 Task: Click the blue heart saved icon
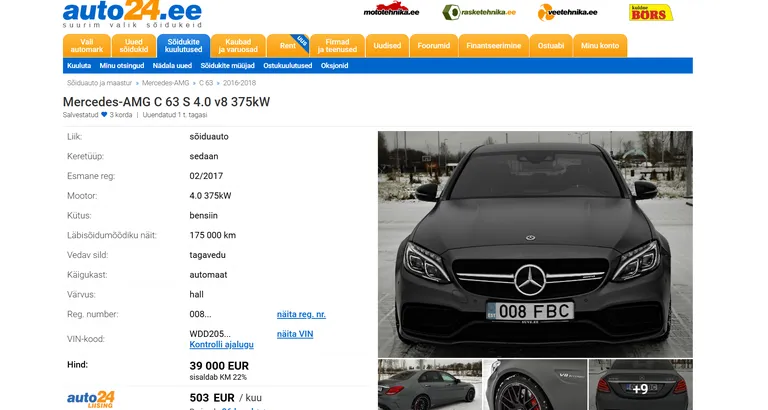point(104,115)
